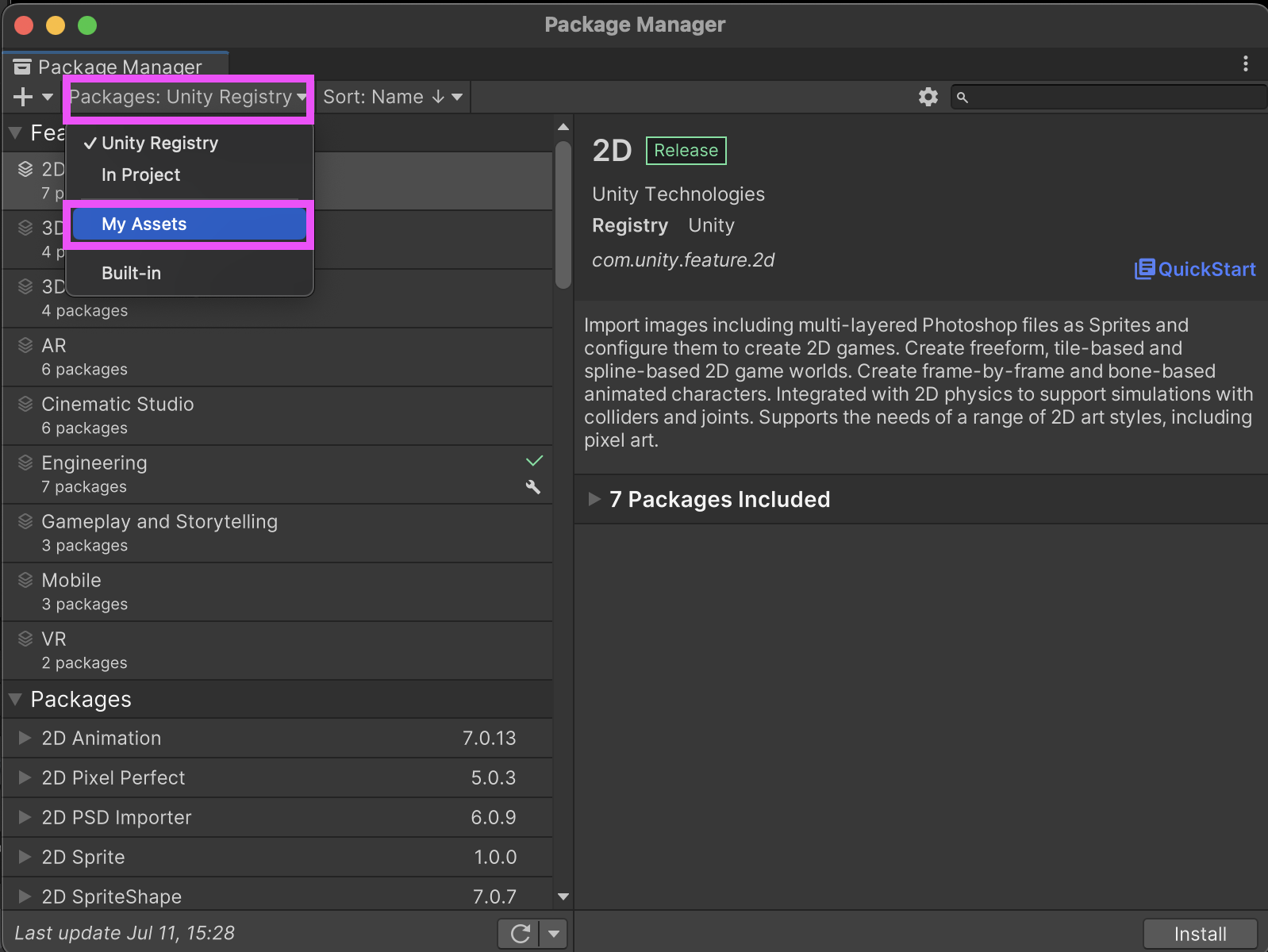Expand the 7 Packages Included section

point(594,499)
